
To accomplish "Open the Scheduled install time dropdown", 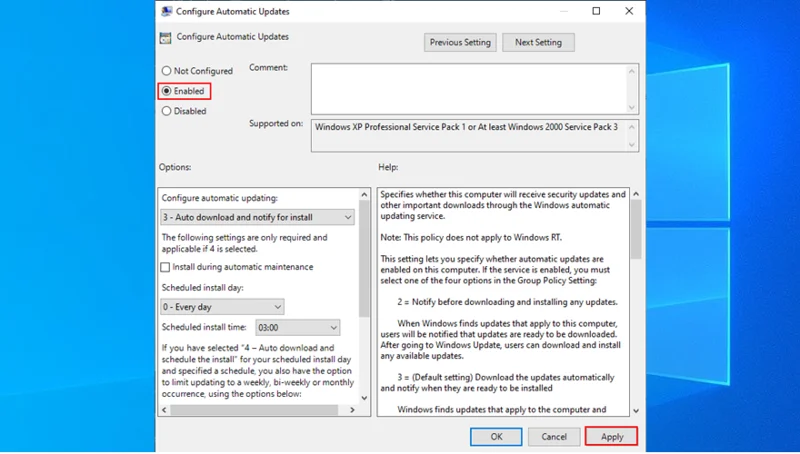I will 298,327.
